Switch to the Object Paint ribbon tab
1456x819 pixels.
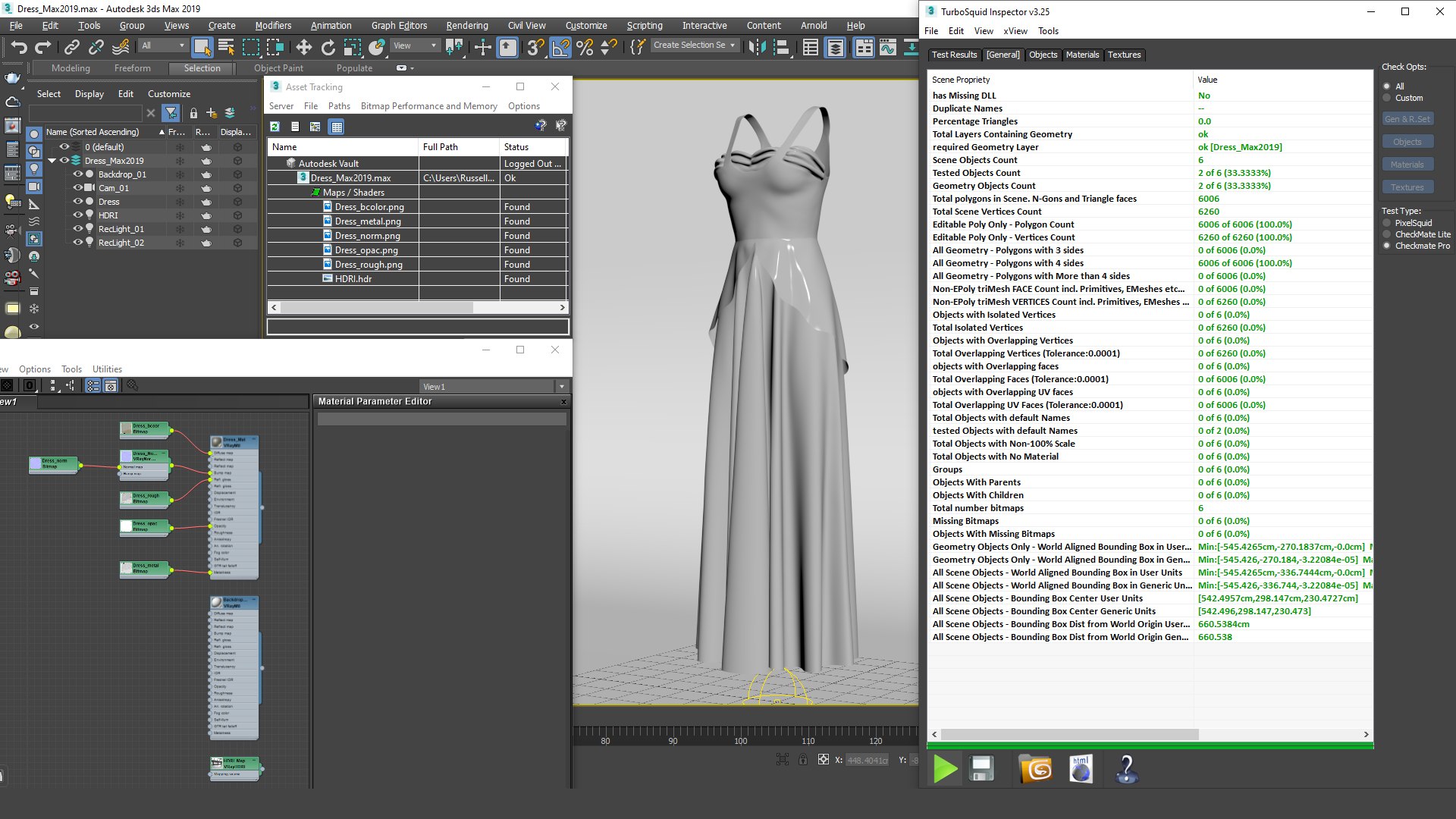click(x=278, y=68)
